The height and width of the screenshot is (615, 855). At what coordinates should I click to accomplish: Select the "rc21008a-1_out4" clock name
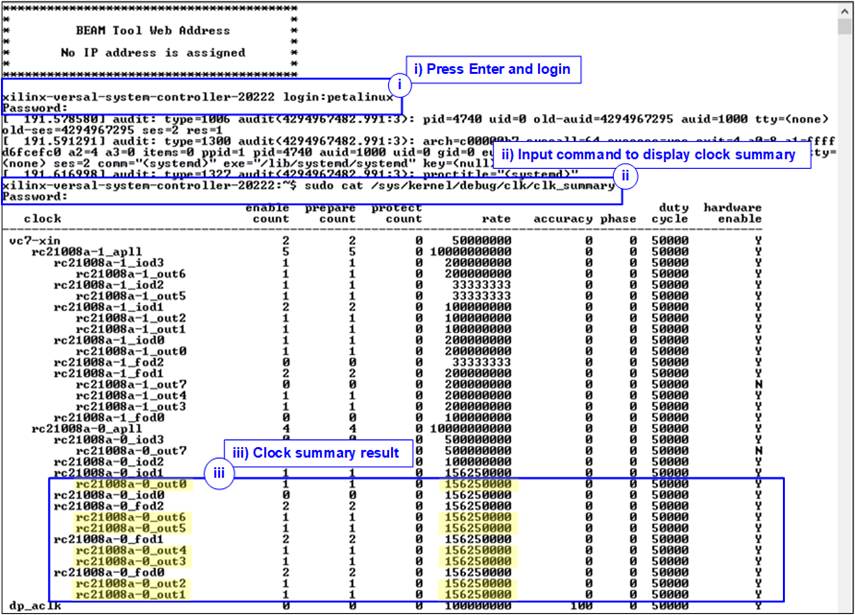131,395
